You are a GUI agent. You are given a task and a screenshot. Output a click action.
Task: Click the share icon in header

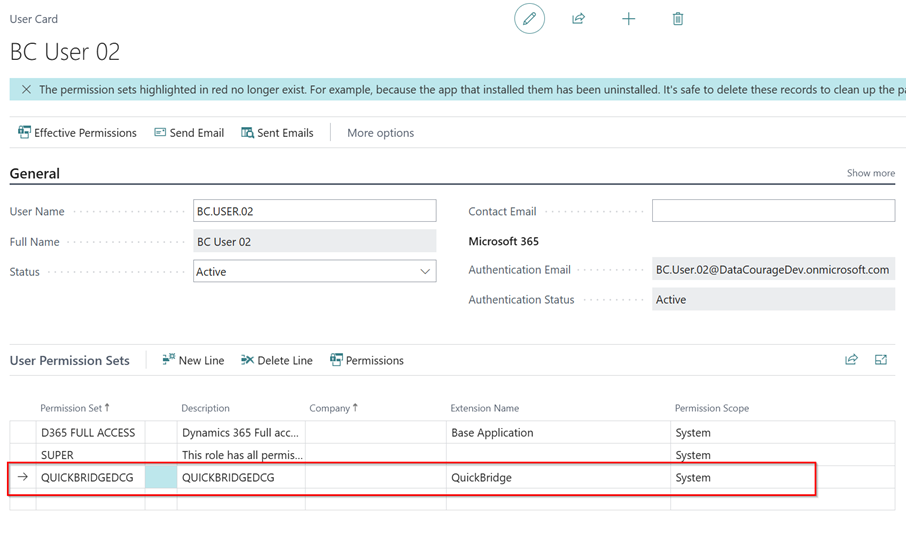pos(578,19)
